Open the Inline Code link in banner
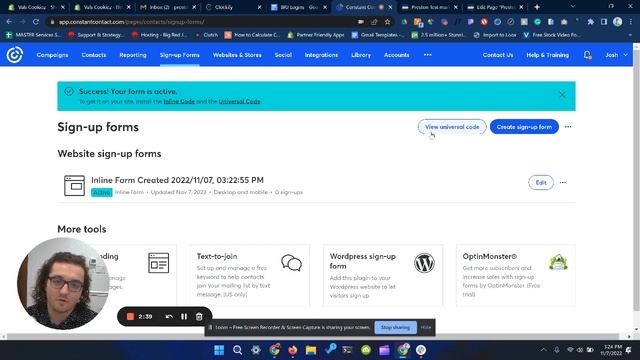Screen dimensions: 640x360 point(179,101)
